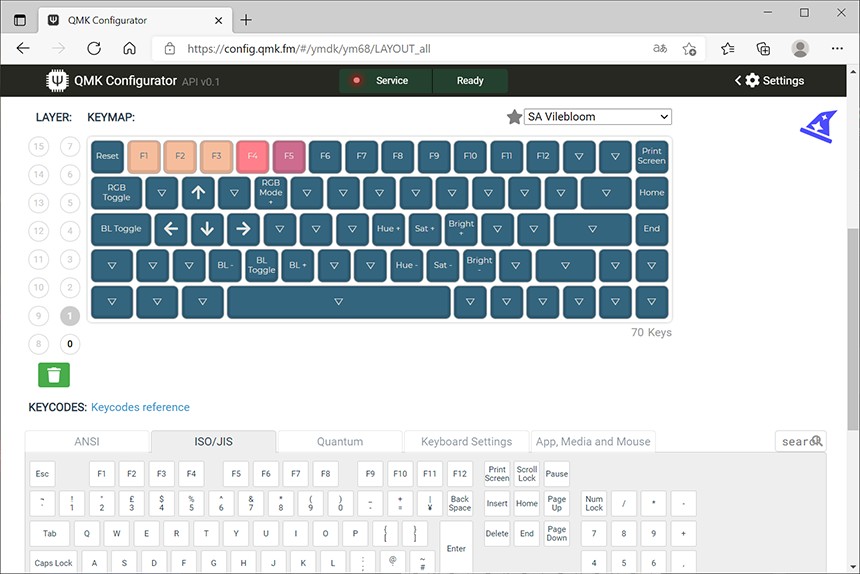Click the browser back arrow
Image resolution: width=860 pixels, height=574 pixels.
click(x=23, y=48)
